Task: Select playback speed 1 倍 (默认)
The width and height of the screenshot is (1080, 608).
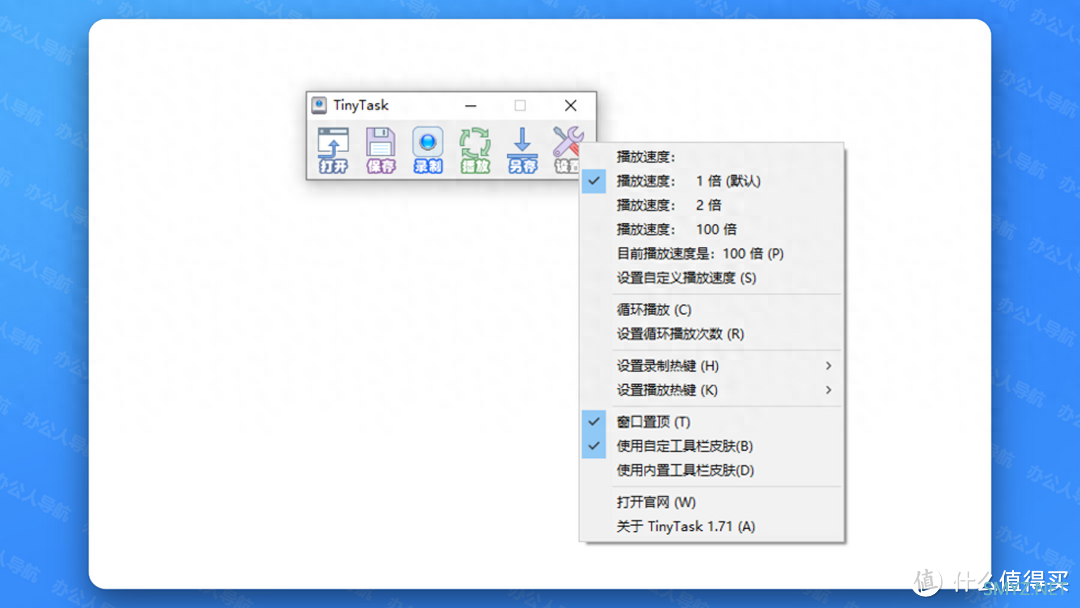Action: 712,181
